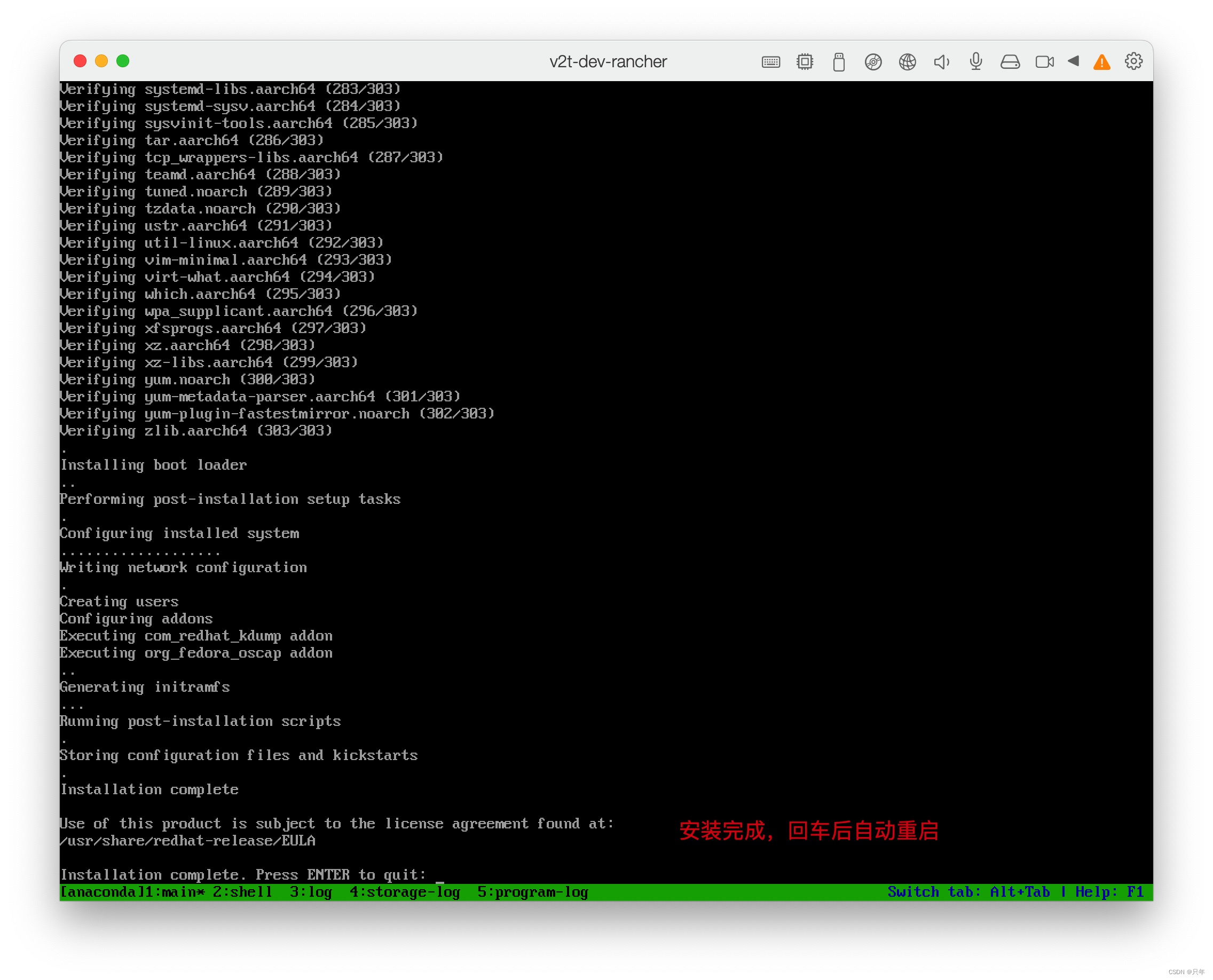Toggle the camera video icon
Image resolution: width=1213 pixels, height=980 pixels.
click(x=1044, y=61)
